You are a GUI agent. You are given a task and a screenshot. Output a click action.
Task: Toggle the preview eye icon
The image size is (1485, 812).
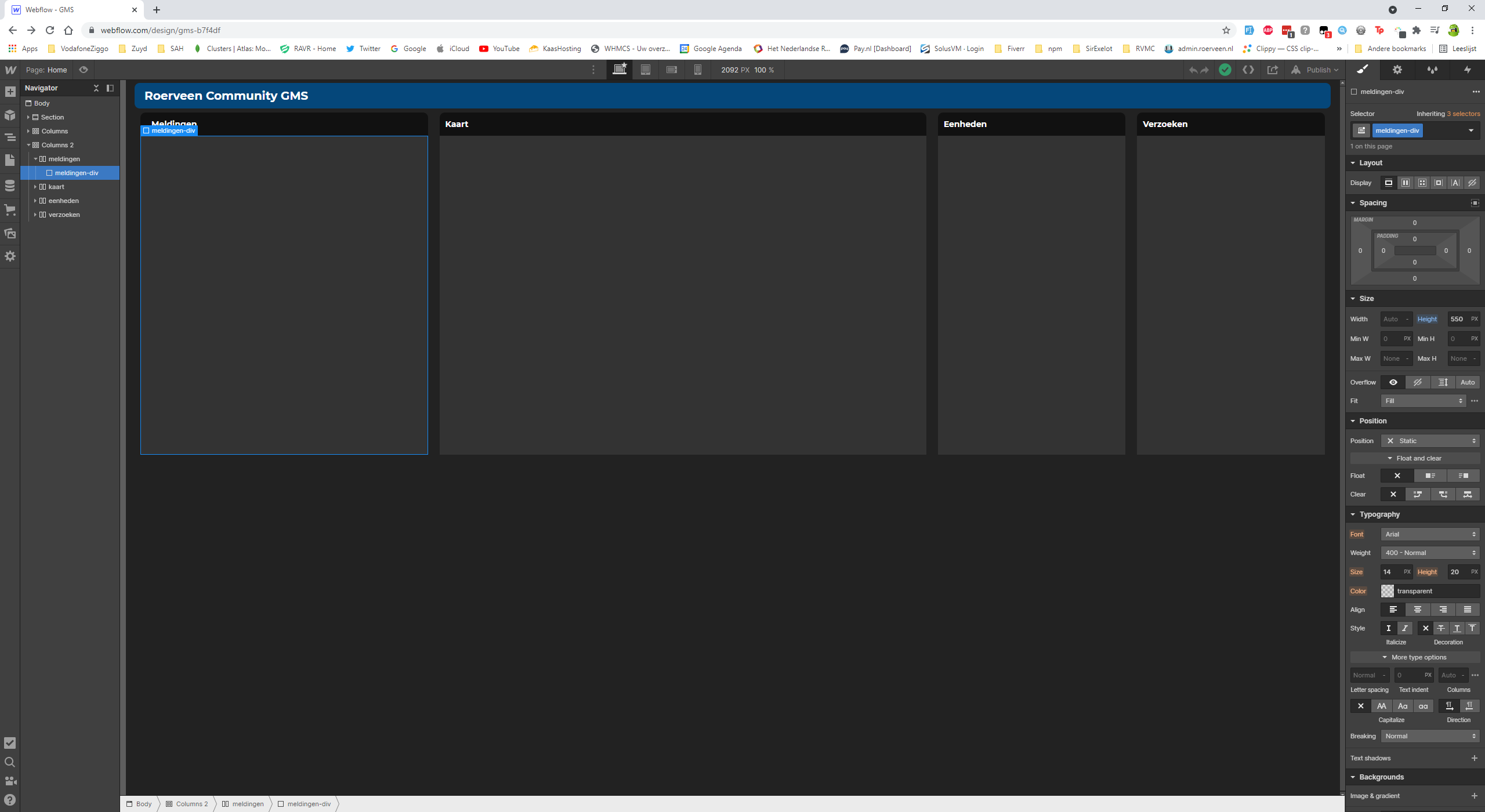[84, 70]
